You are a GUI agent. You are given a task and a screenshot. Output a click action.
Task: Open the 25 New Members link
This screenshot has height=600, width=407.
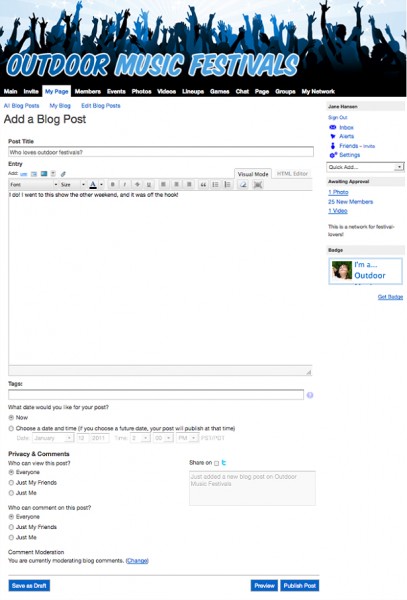(x=350, y=202)
